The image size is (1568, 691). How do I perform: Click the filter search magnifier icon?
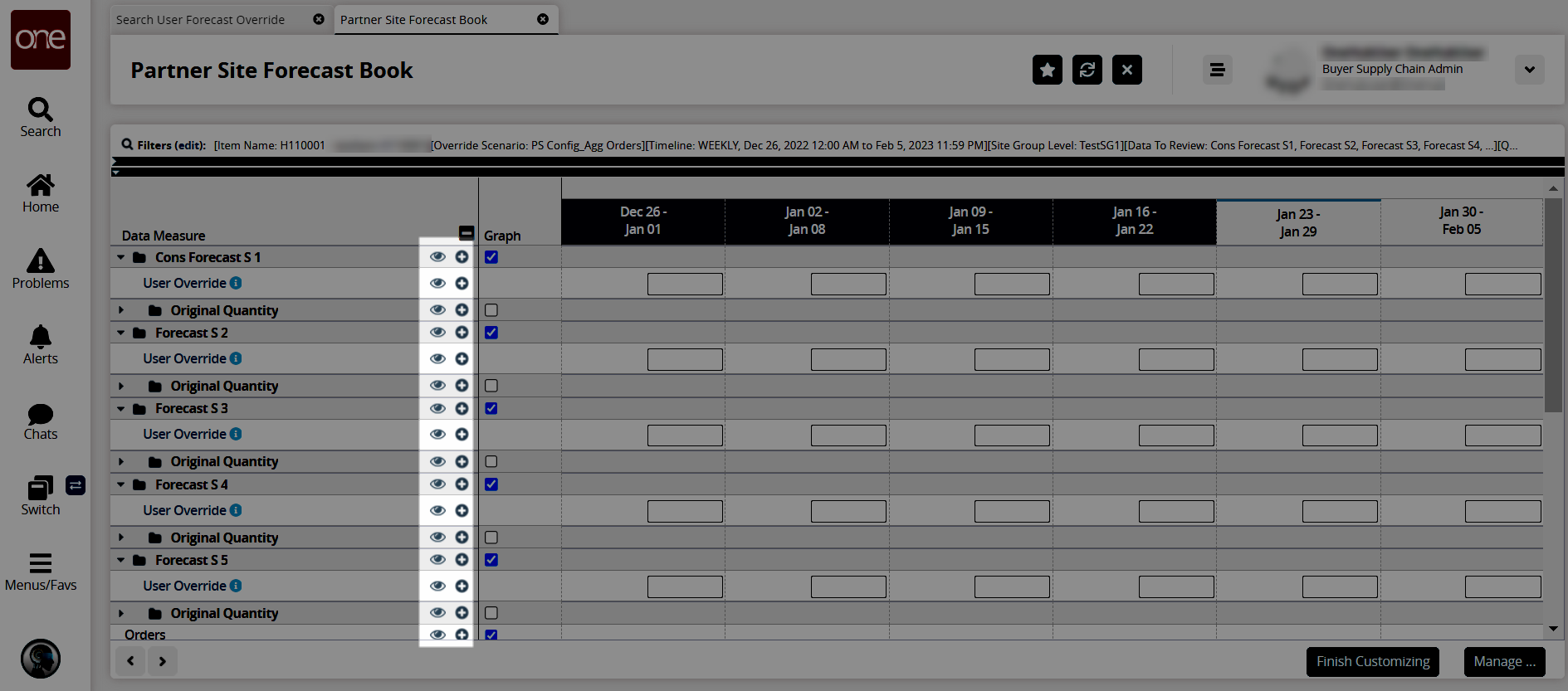127,144
